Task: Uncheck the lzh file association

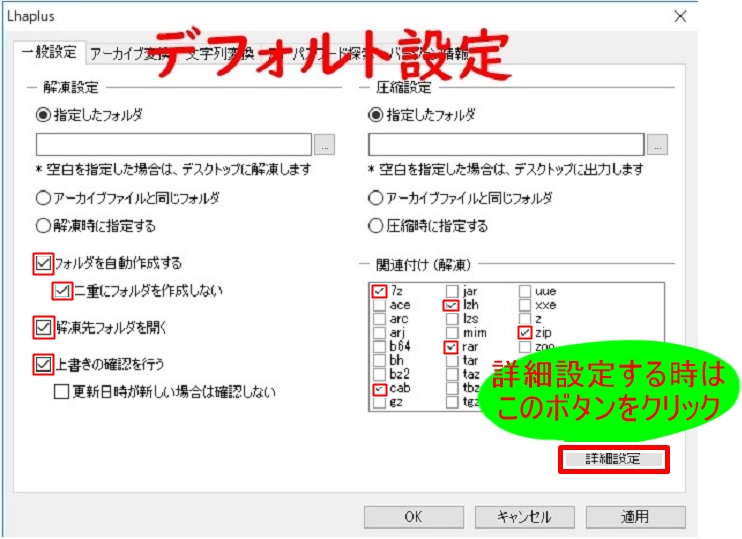Action: pos(451,305)
